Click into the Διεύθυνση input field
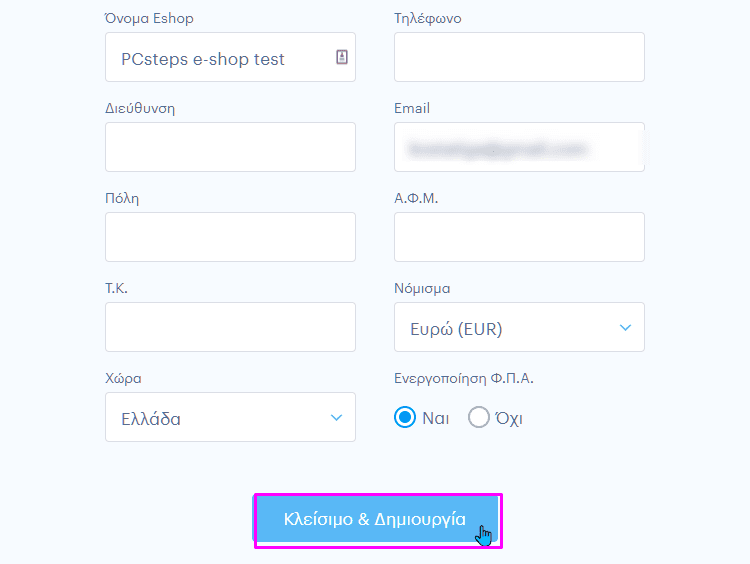 pos(230,147)
